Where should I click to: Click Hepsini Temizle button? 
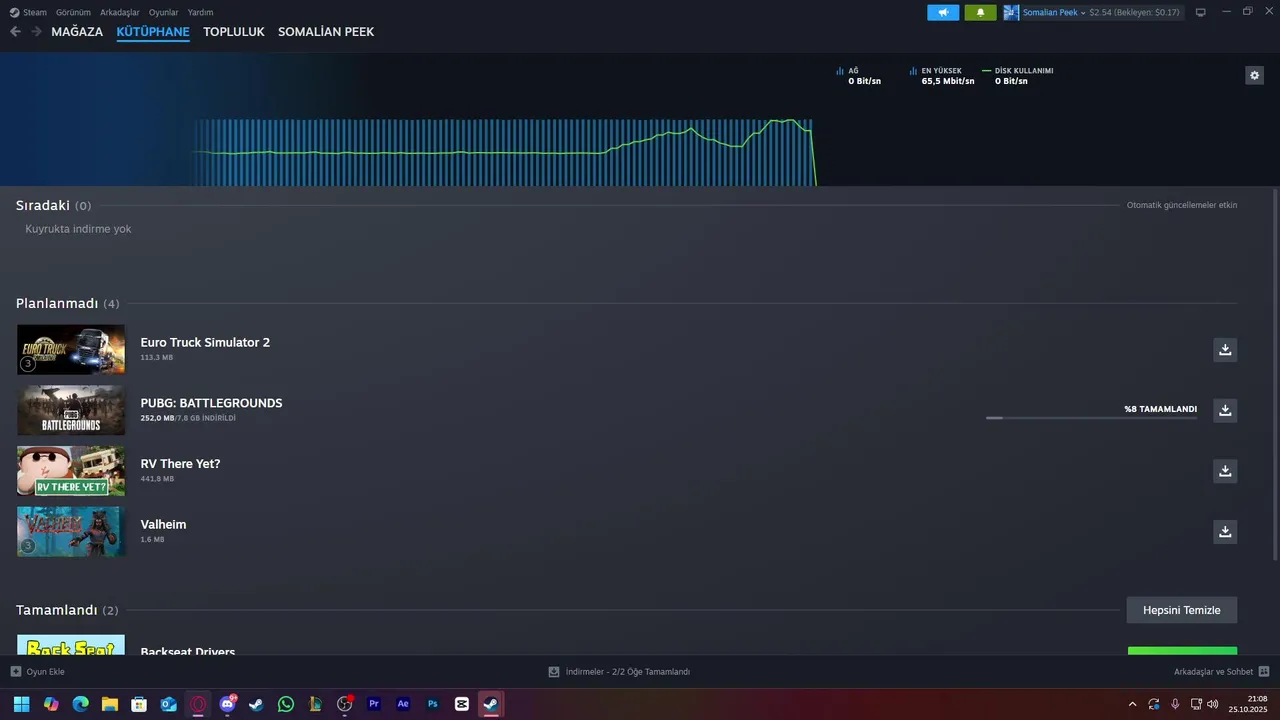click(1182, 610)
